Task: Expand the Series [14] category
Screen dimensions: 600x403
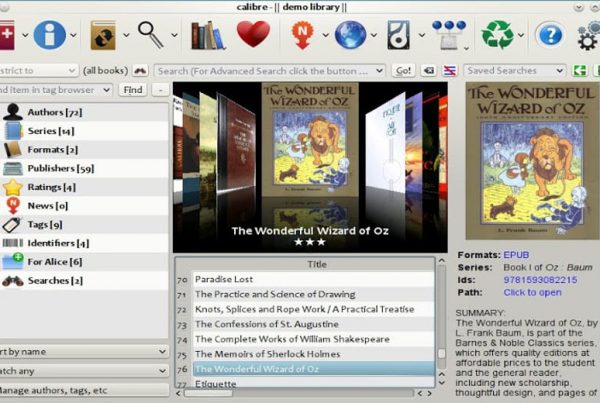Action: point(84,131)
